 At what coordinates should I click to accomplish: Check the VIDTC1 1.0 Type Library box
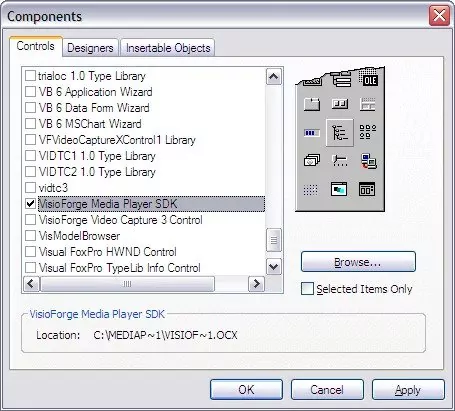pos(30,156)
